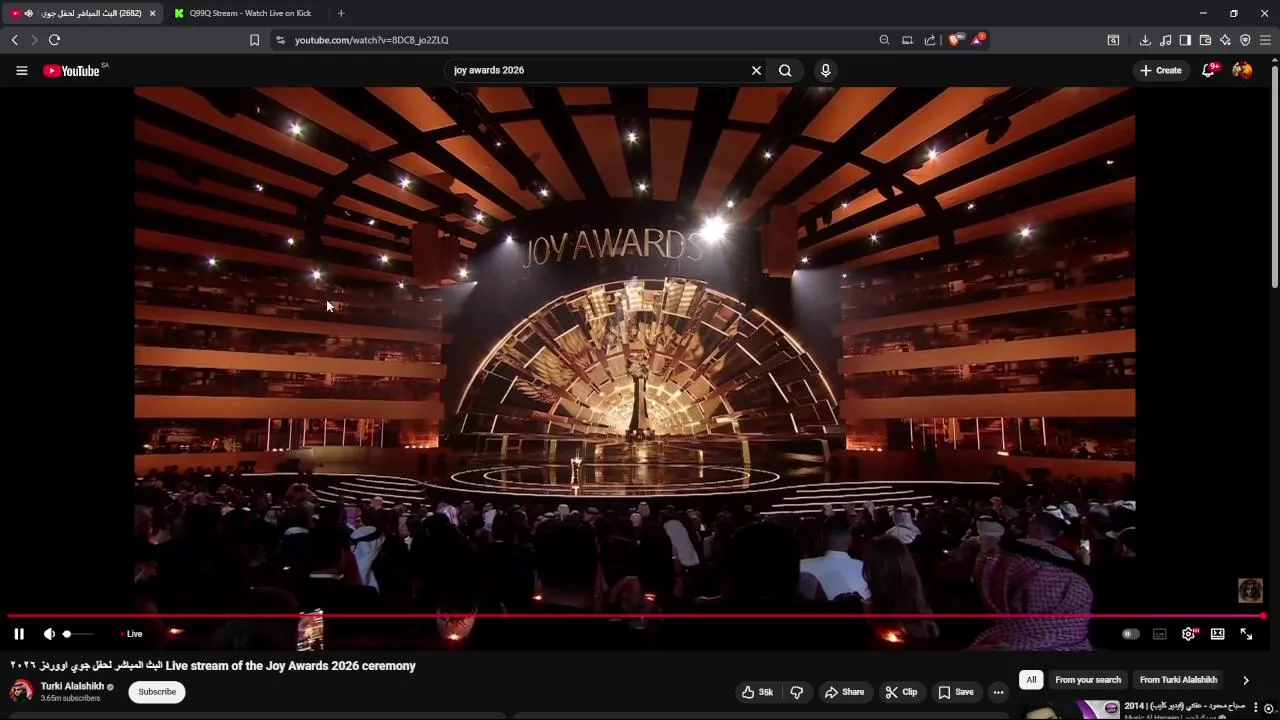Viewport: 1280px width, 720px height.
Task: Reload the page
Action: pos(54,40)
